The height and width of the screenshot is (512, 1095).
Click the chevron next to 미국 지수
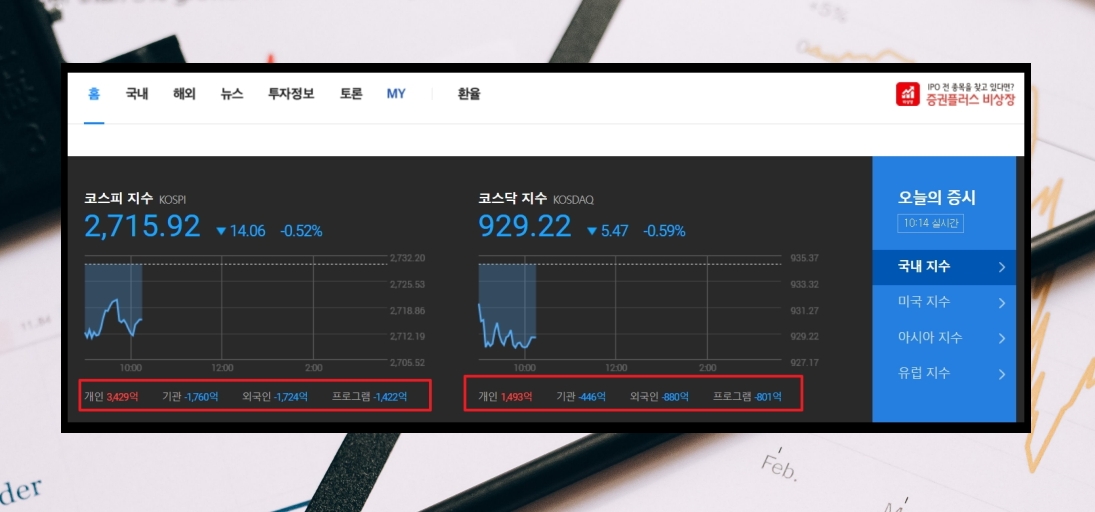click(1001, 302)
